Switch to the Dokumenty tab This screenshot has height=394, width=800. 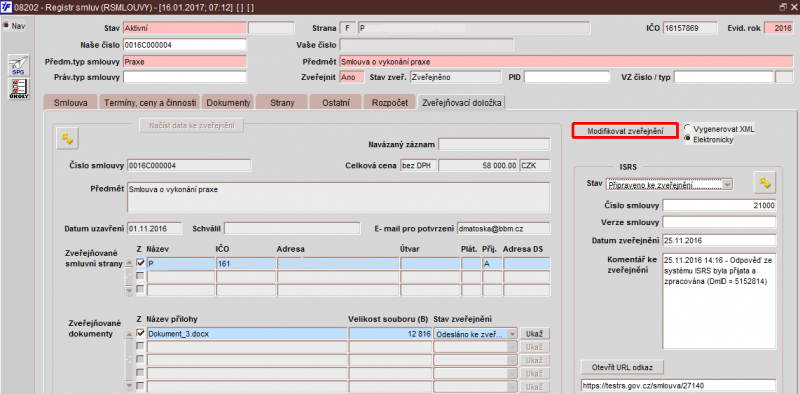(228, 103)
